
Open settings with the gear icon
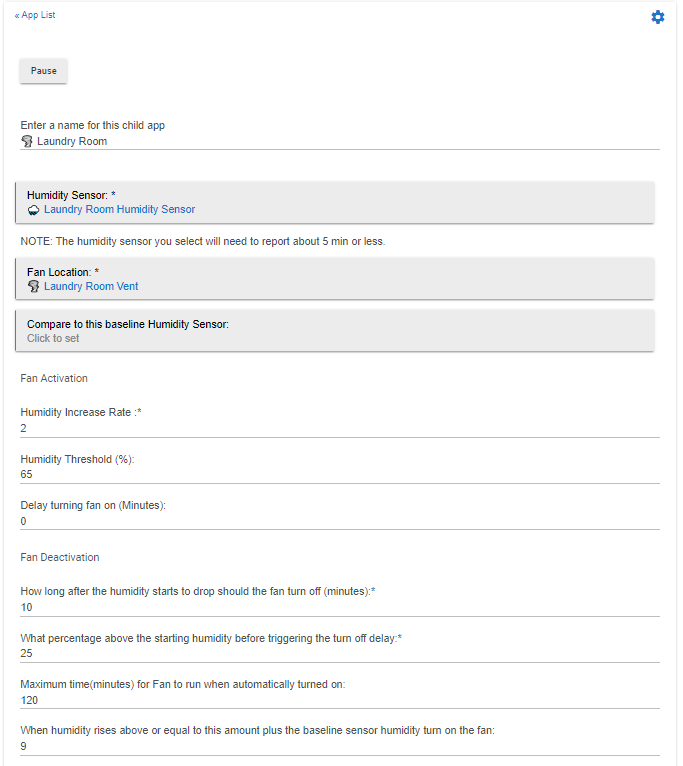click(657, 17)
